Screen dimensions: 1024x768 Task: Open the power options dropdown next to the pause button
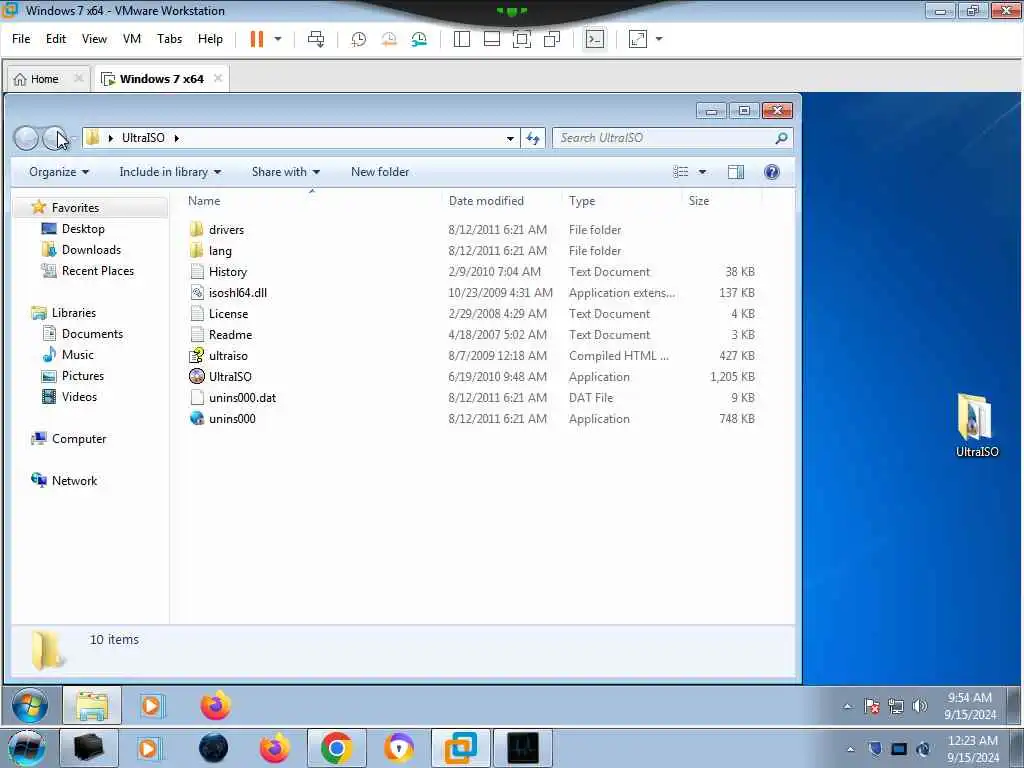[x=278, y=39]
